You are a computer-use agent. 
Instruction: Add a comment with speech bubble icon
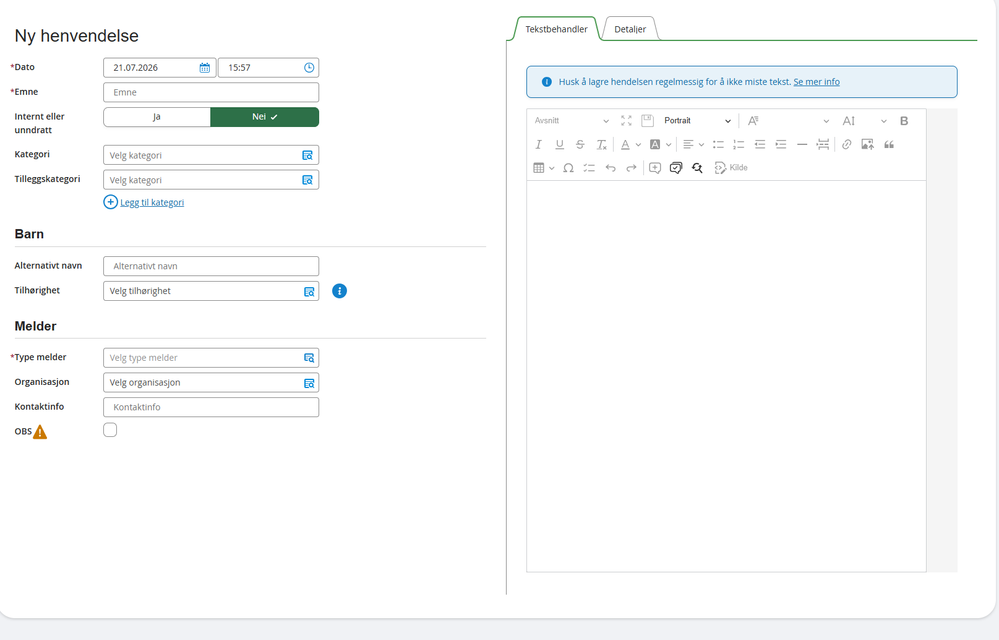tap(654, 168)
